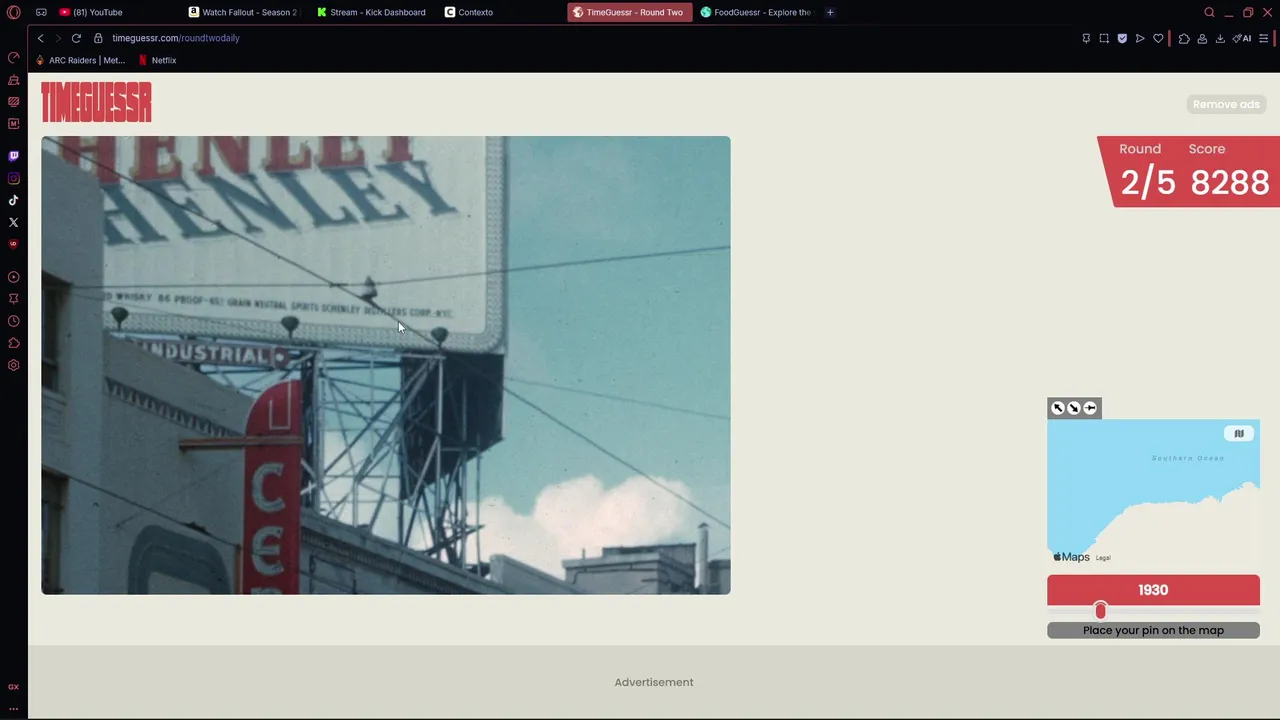Open the extensions puzzle icon
The width and height of the screenshot is (1280, 720).
(x=1184, y=38)
